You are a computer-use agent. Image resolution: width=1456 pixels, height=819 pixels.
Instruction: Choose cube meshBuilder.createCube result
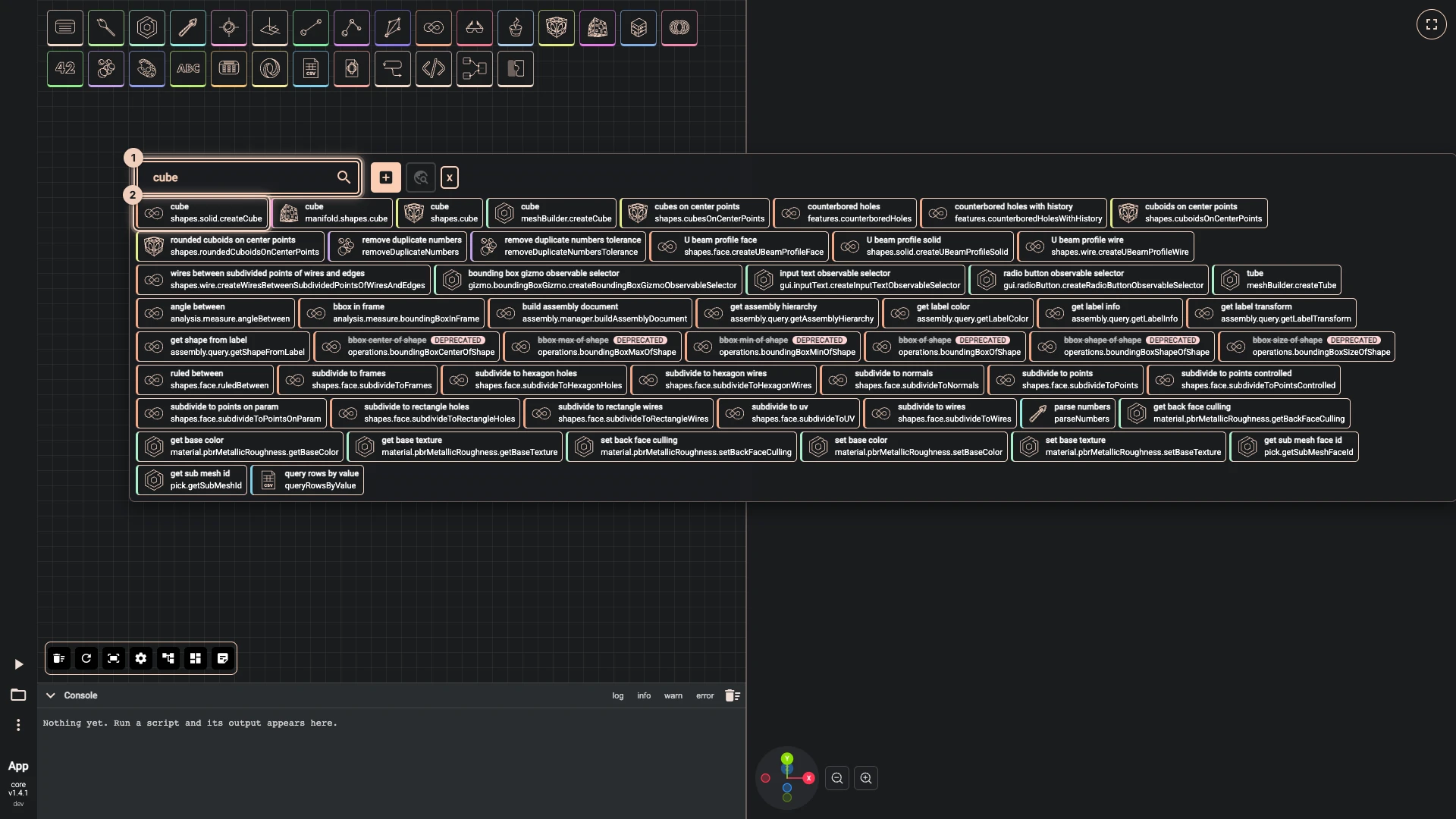point(552,213)
